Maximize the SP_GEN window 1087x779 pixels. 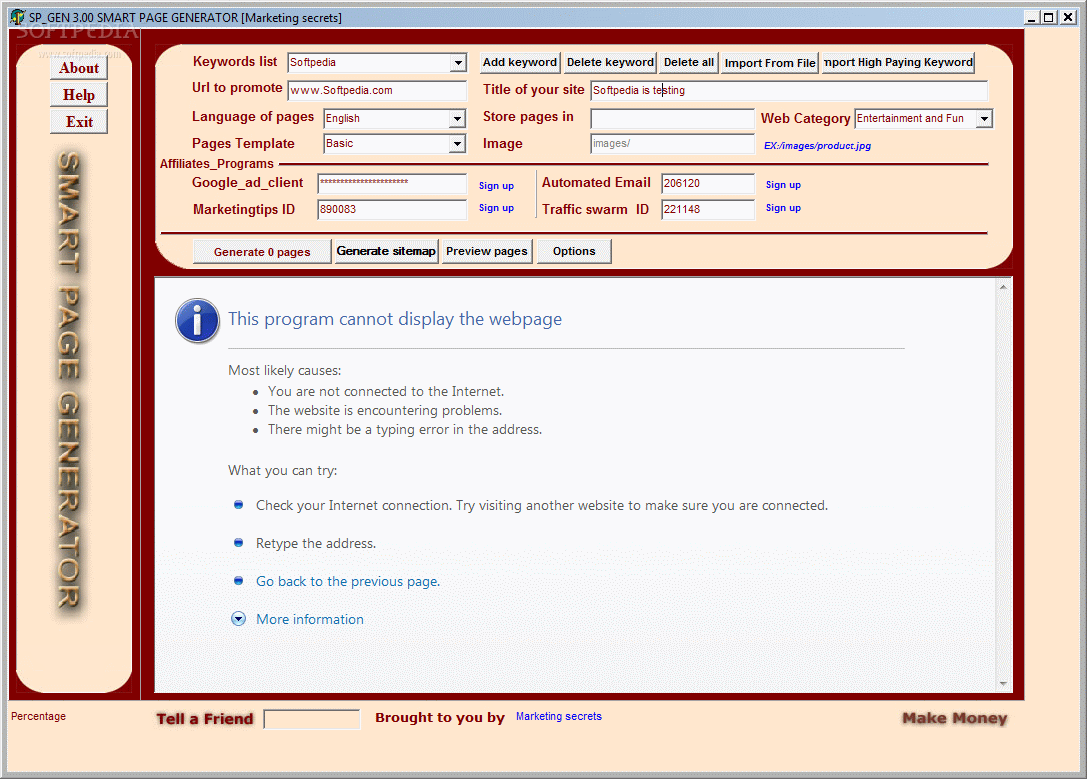1049,17
